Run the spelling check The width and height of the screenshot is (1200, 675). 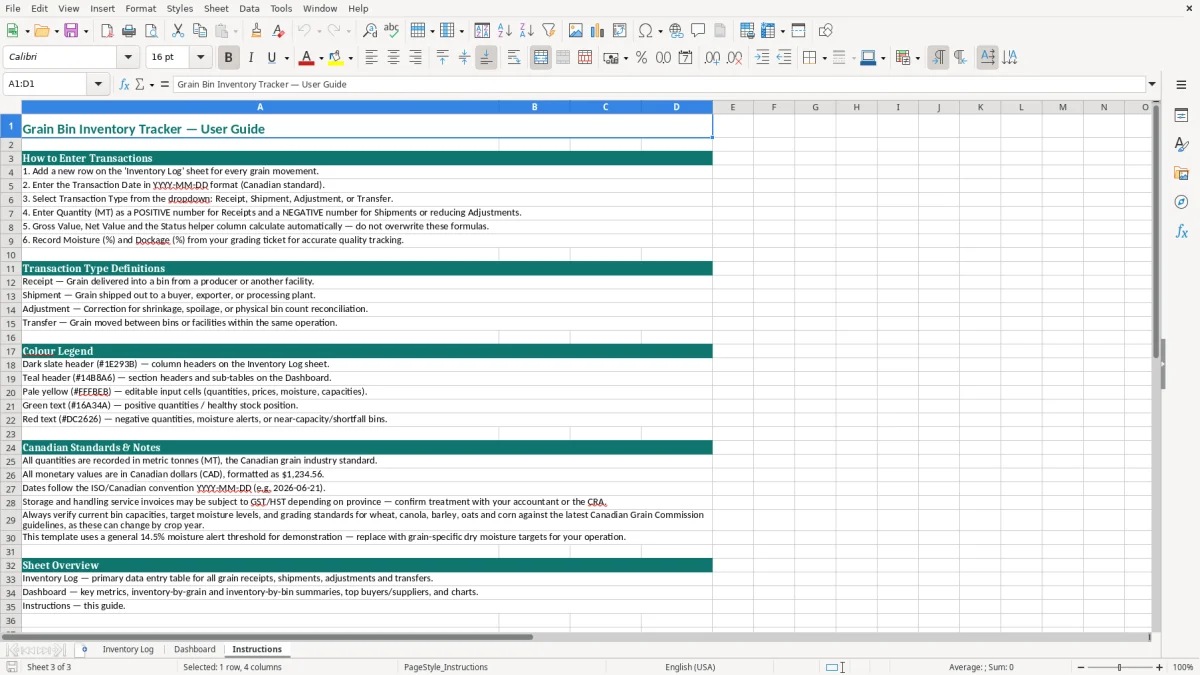pos(392,31)
